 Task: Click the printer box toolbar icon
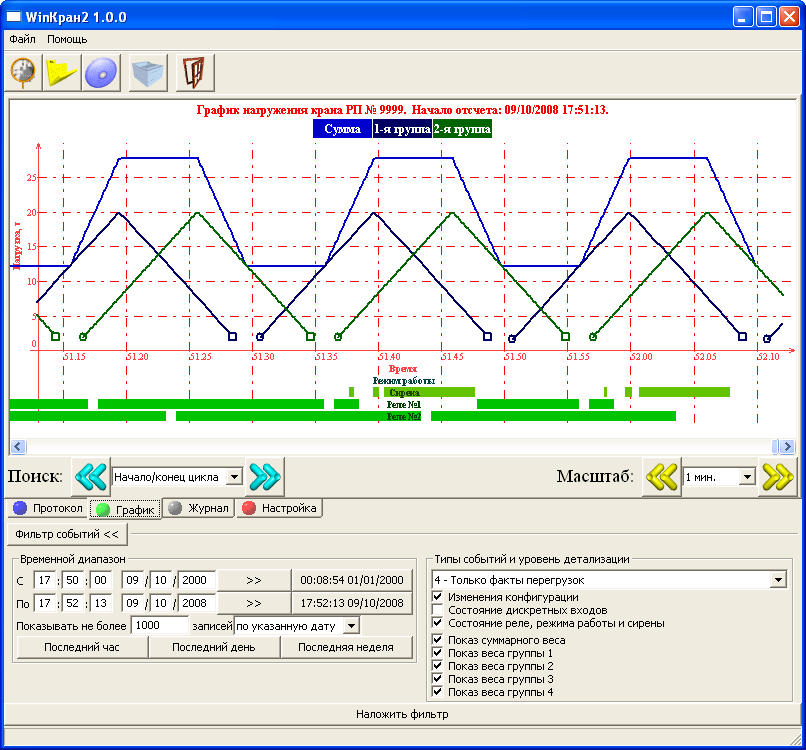tap(148, 73)
